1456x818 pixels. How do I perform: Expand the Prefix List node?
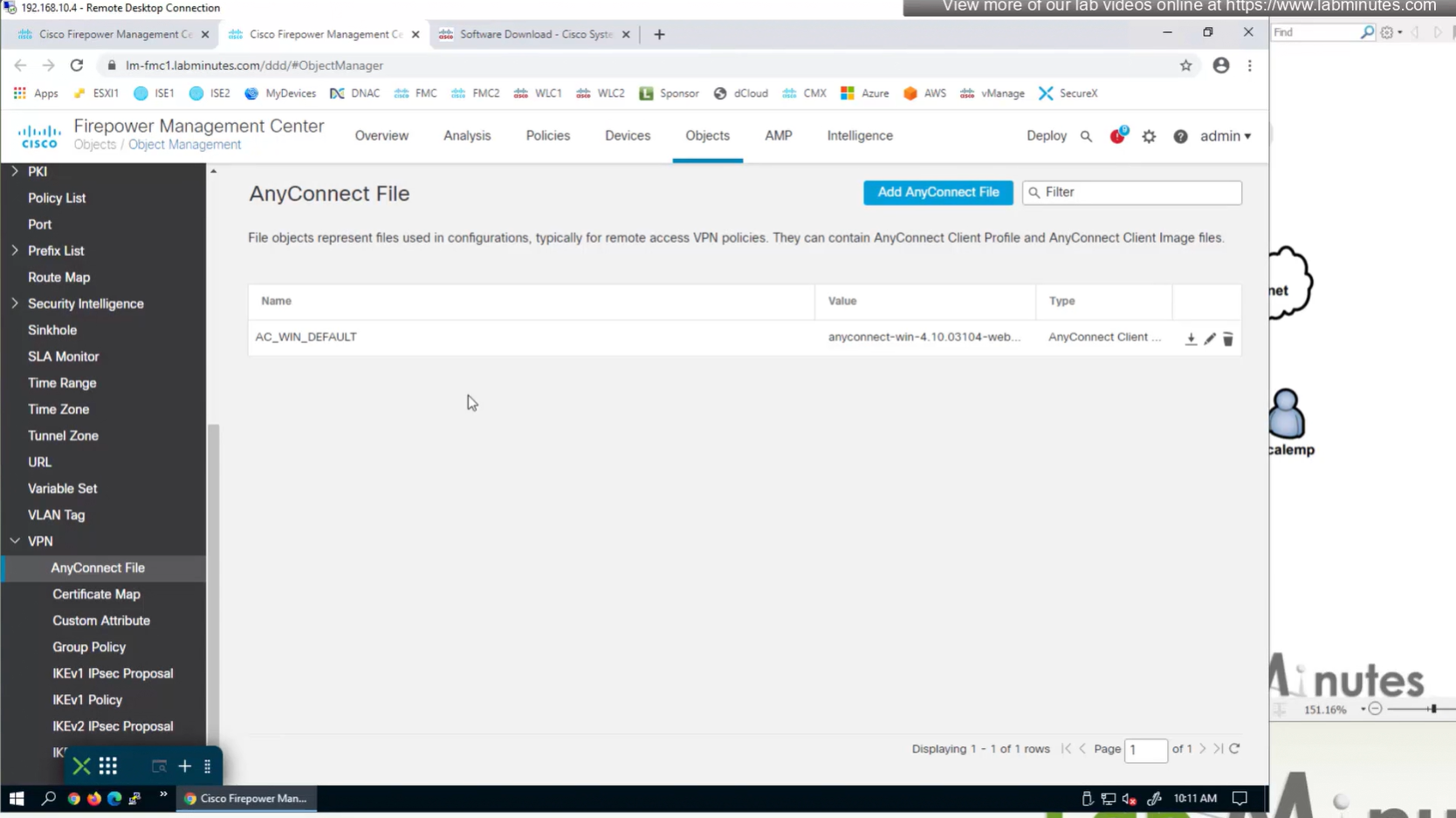(x=15, y=251)
